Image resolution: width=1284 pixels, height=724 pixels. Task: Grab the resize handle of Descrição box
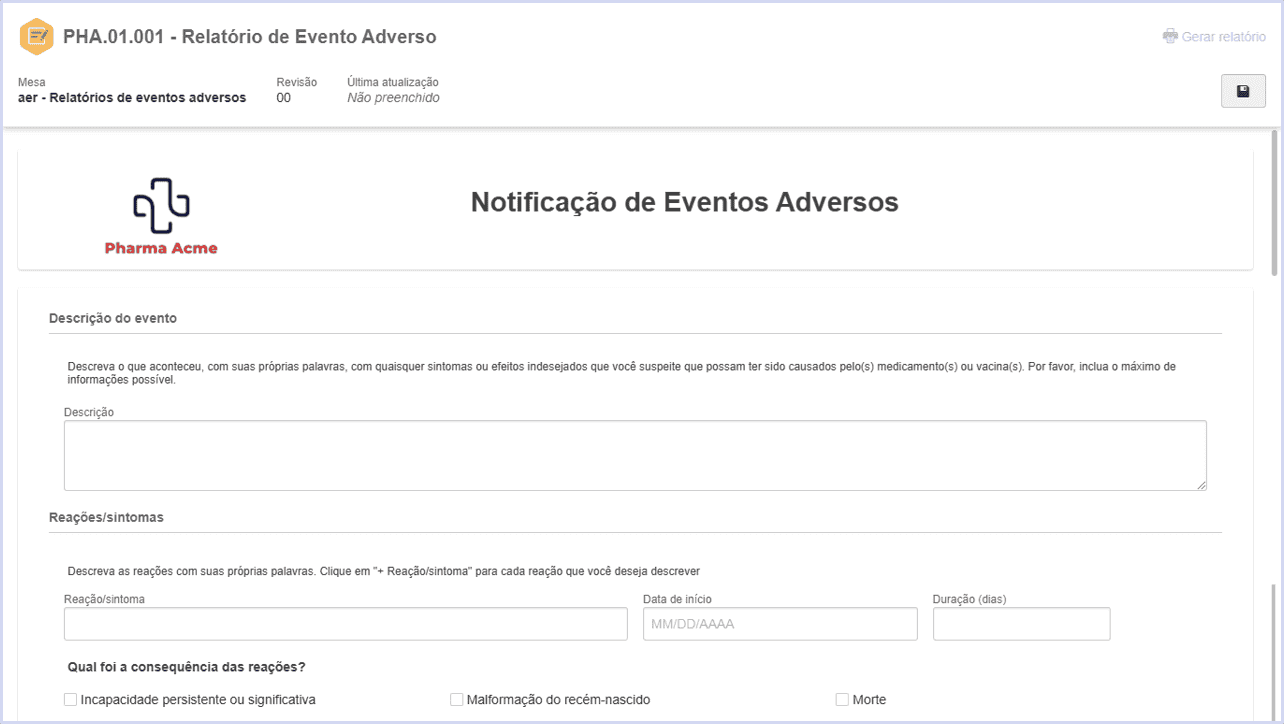(1200, 485)
